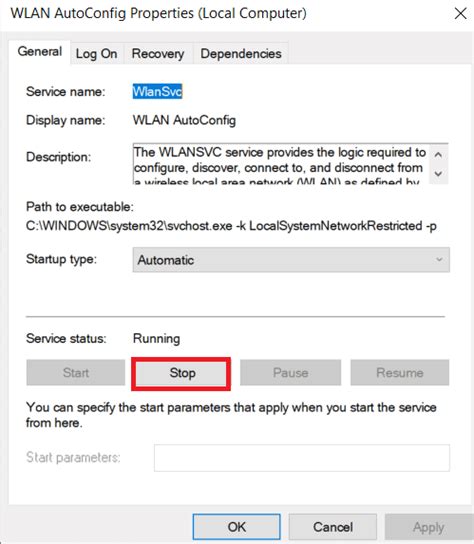Image resolution: width=474 pixels, height=544 pixels.
Task: Close the WLAN AutoConfig Properties dialog
Action: pos(460,14)
